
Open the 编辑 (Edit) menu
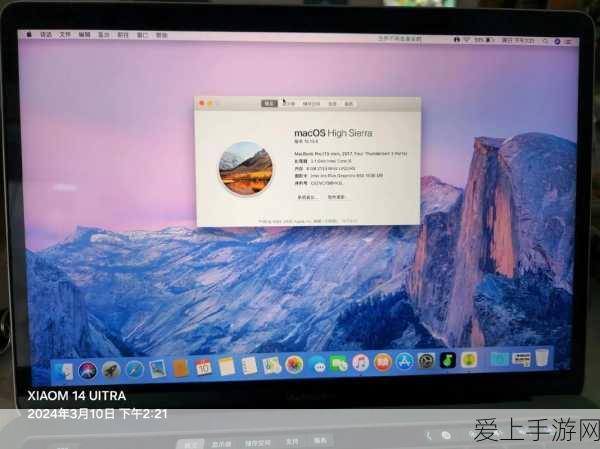(84, 35)
